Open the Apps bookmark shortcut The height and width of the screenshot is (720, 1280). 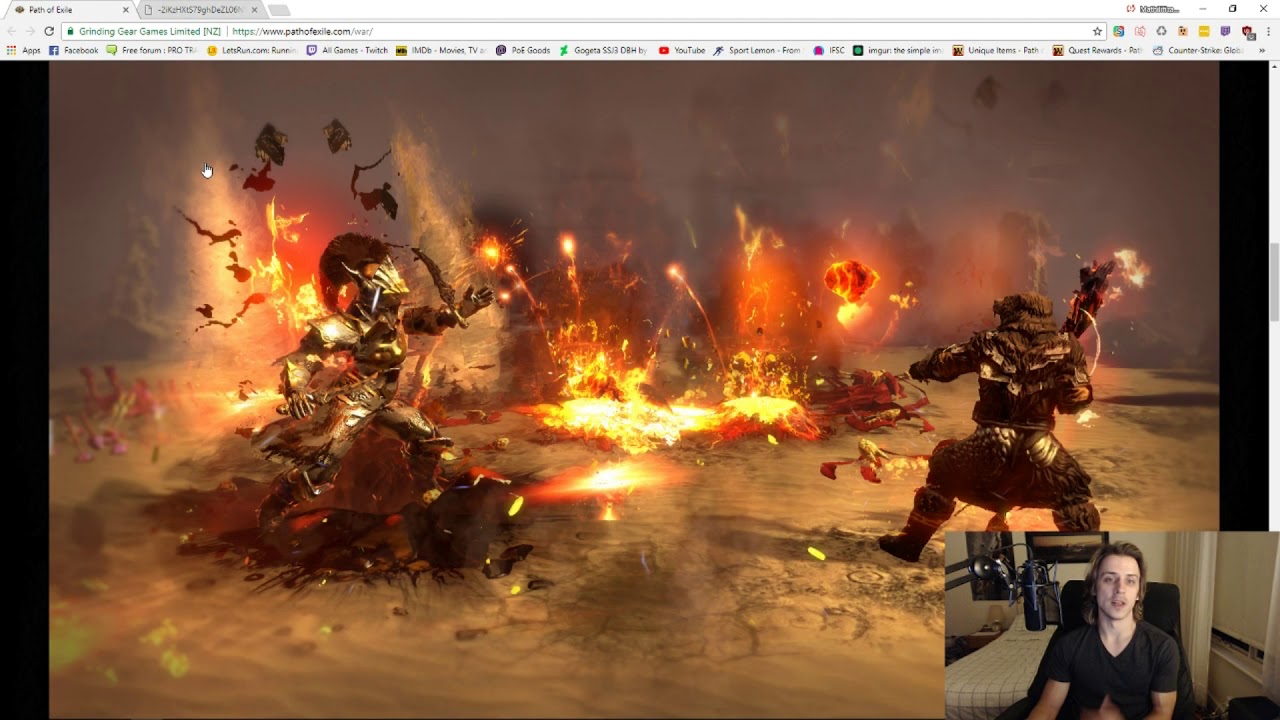point(24,50)
